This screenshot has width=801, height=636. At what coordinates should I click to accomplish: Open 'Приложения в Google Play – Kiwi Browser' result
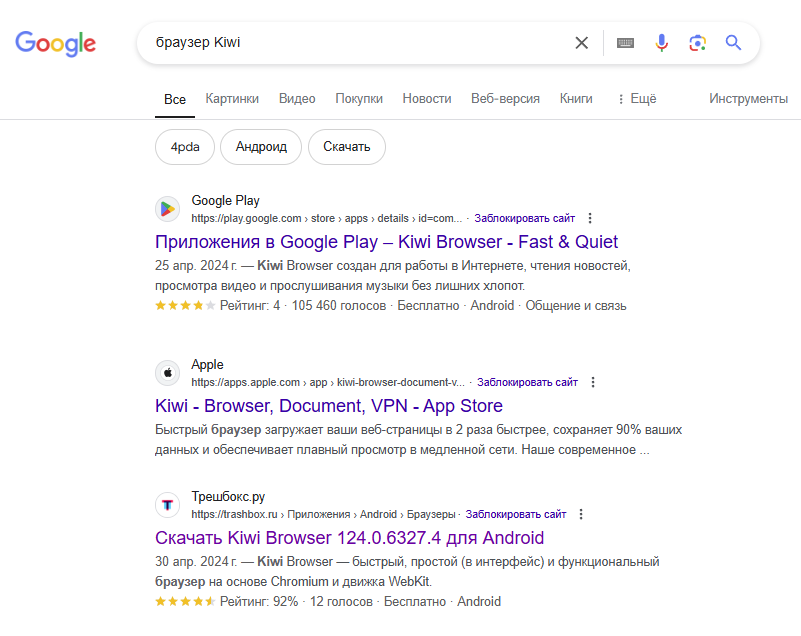[386, 242]
